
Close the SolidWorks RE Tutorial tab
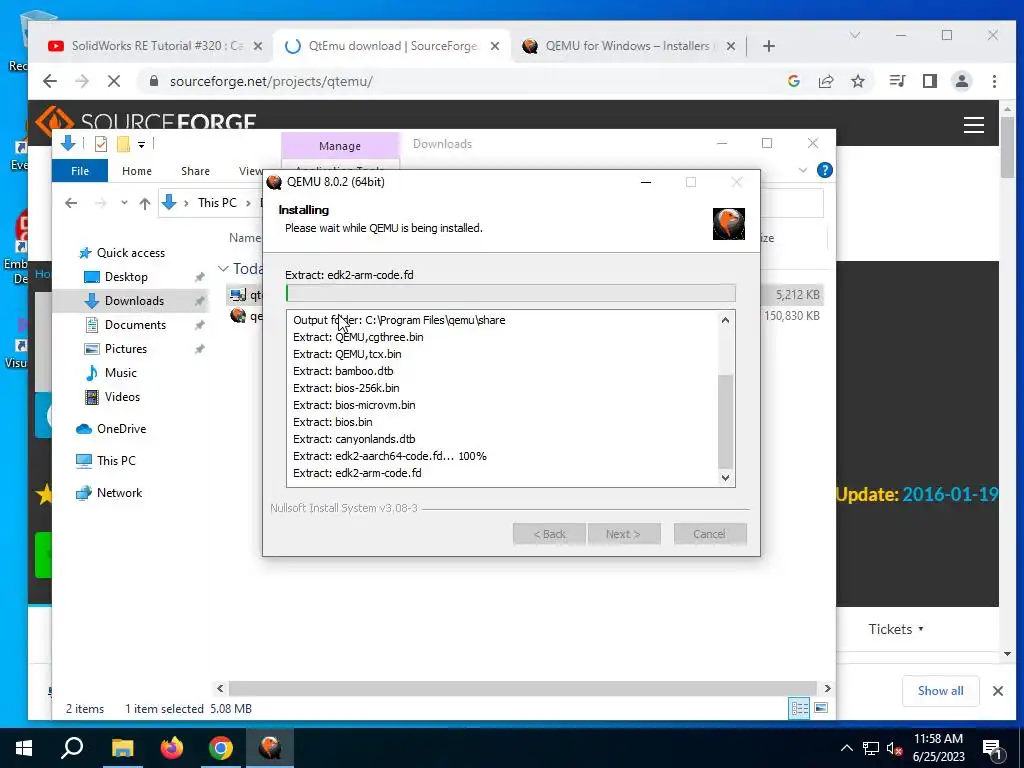click(x=258, y=46)
